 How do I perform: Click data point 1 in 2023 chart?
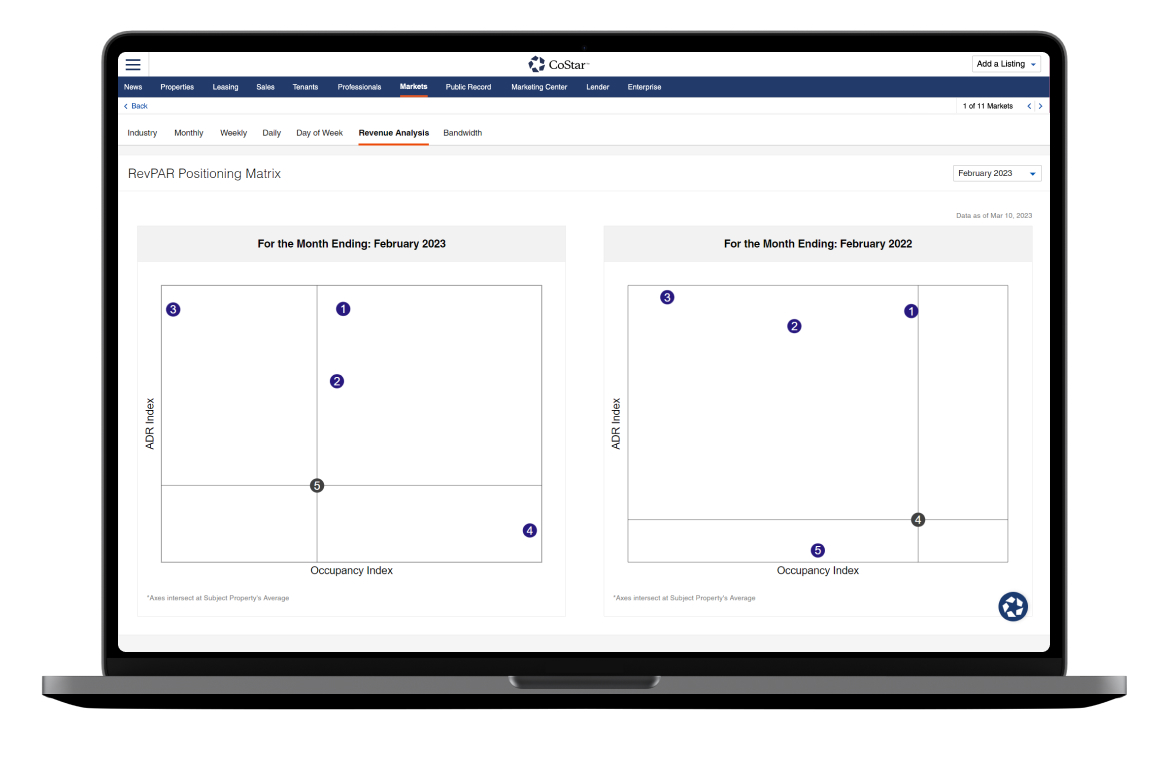point(343,309)
